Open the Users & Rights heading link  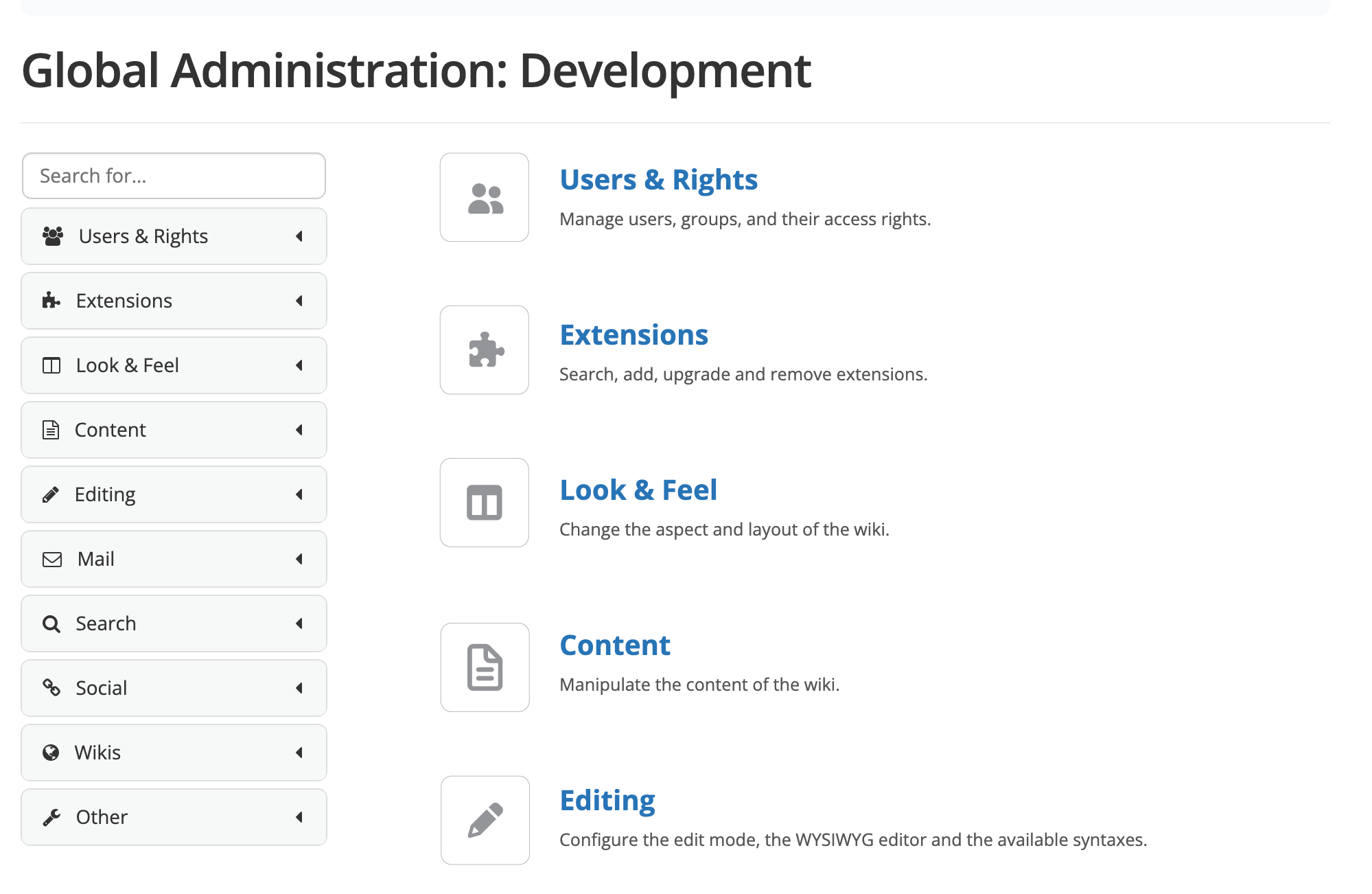[658, 180]
